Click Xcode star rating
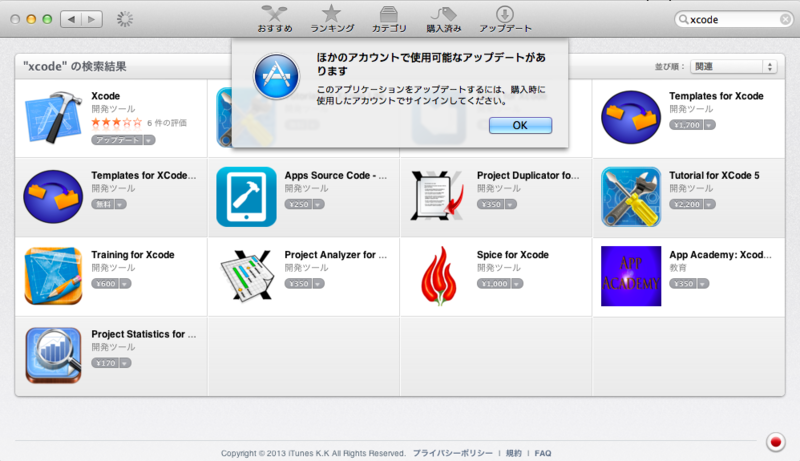 pyautogui.click(x=116, y=122)
